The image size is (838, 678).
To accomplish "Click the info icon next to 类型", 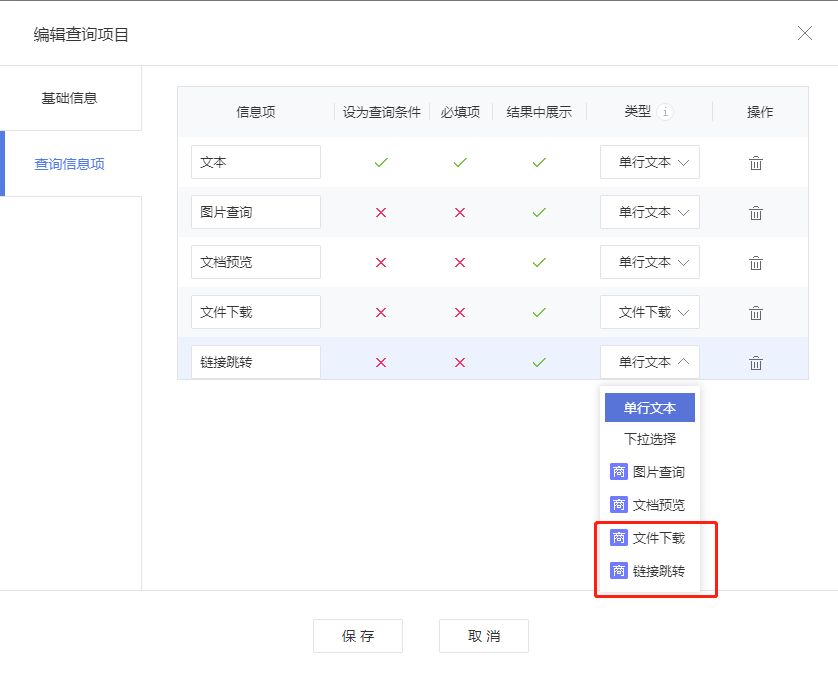I will [665, 112].
